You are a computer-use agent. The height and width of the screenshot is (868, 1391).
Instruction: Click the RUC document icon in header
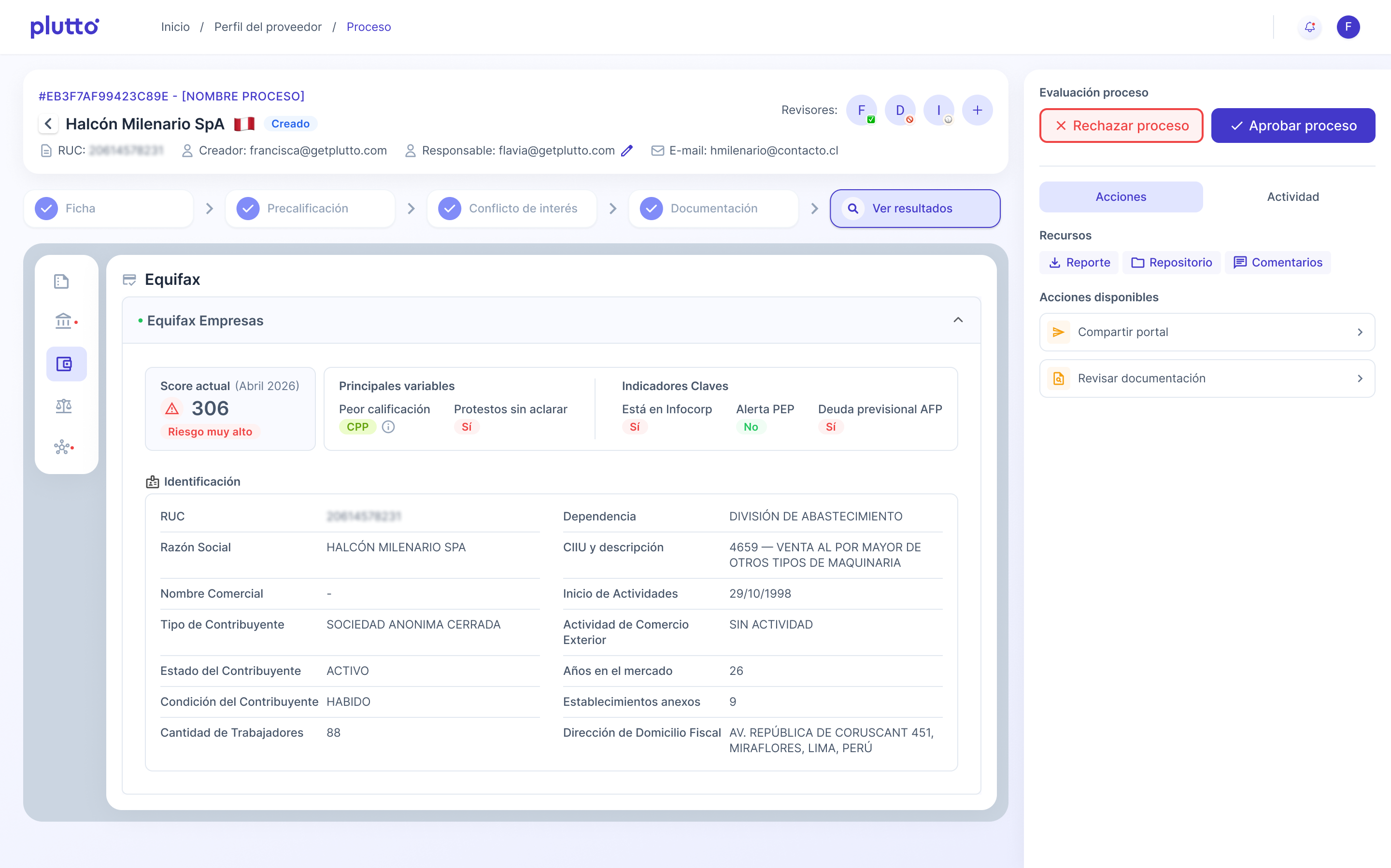46,151
